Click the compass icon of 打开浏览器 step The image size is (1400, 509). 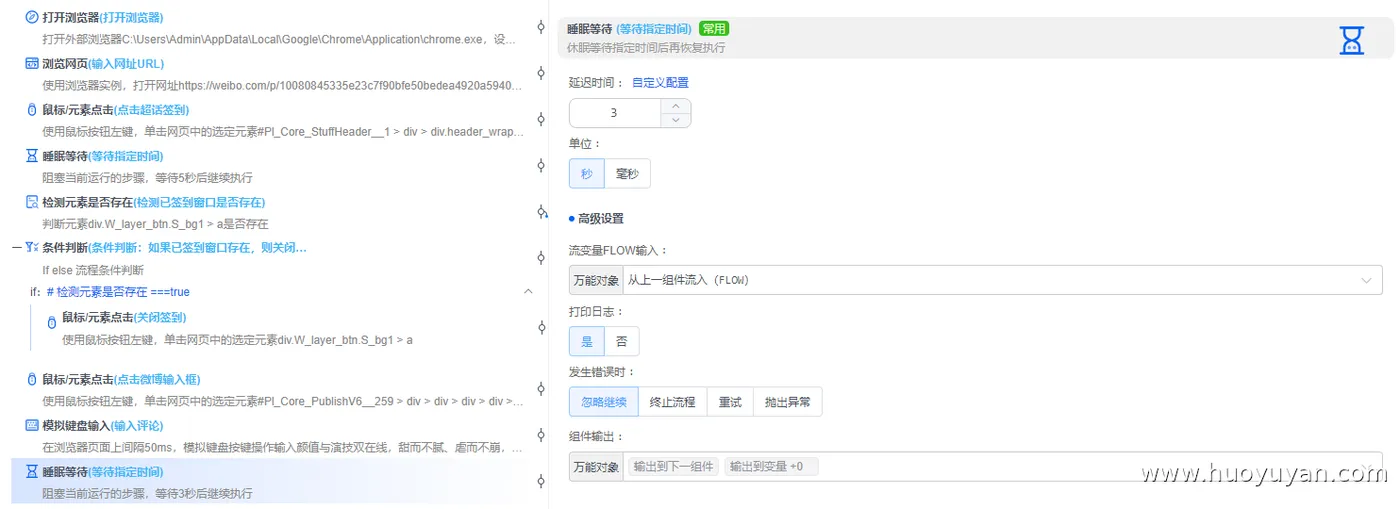pyautogui.click(x=32, y=17)
